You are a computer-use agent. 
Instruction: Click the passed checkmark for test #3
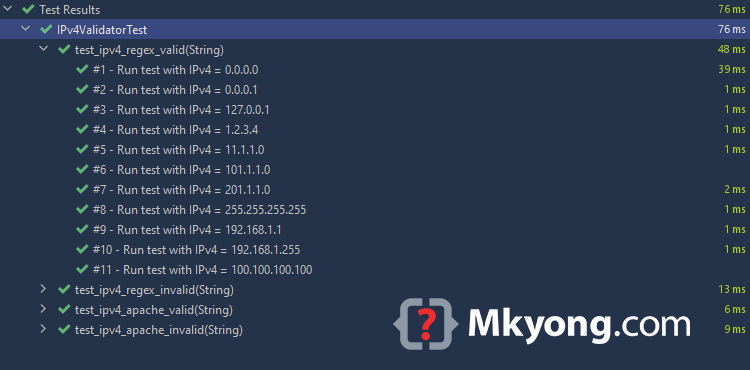coord(82,109)
